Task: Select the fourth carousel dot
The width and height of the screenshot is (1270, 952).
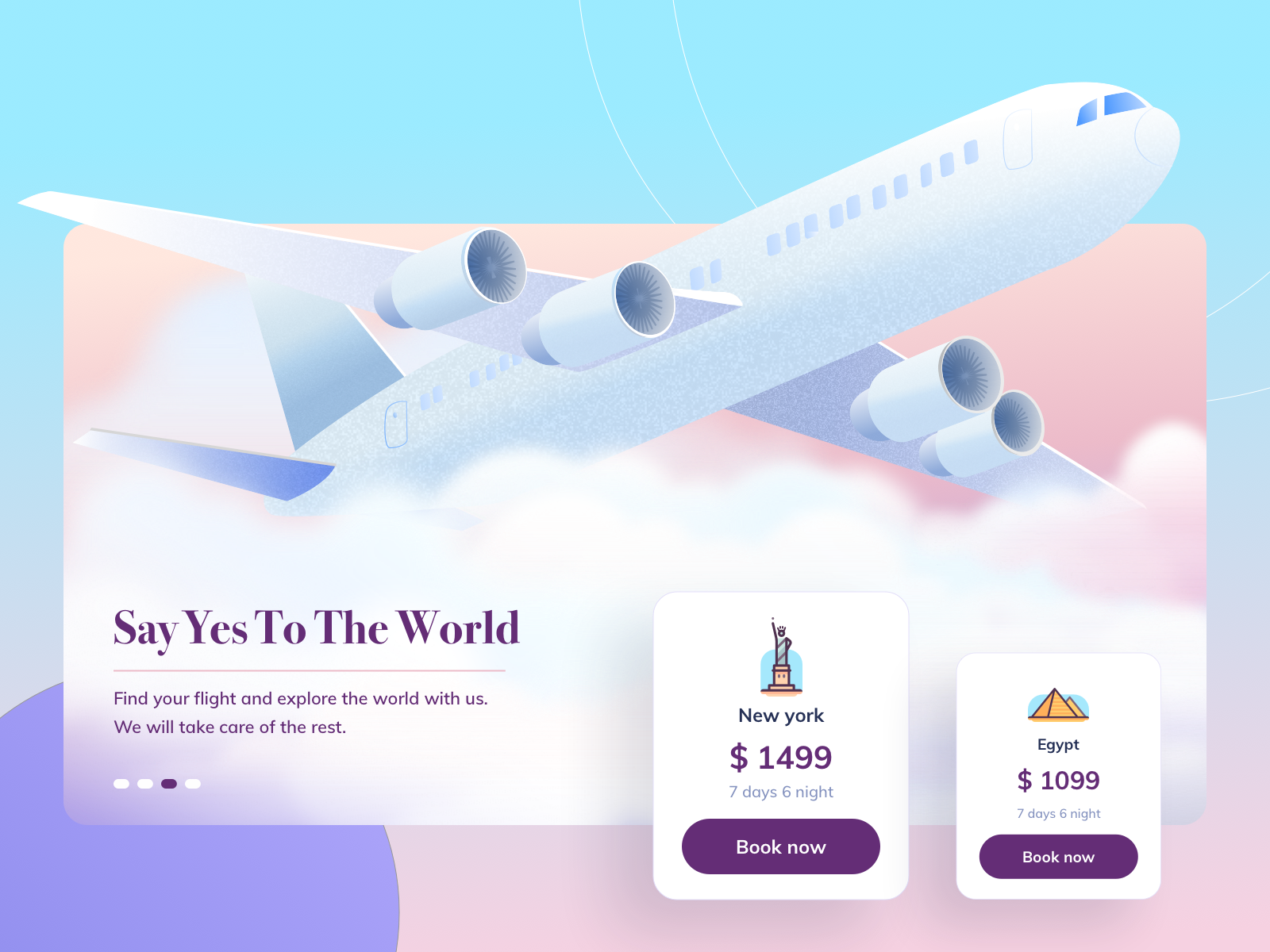Action: [x=193, y=784]
